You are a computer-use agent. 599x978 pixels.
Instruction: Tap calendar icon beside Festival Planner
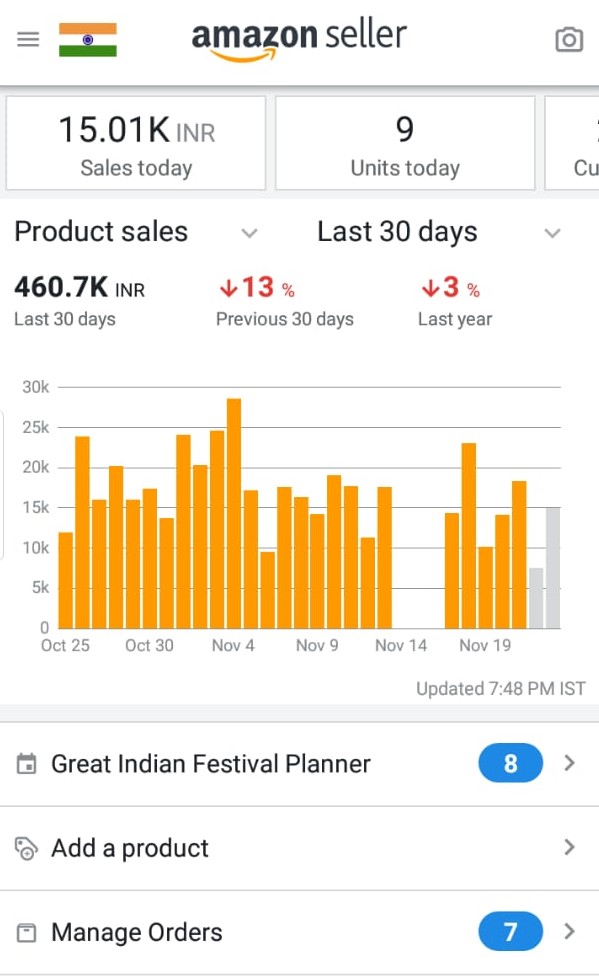26,763
